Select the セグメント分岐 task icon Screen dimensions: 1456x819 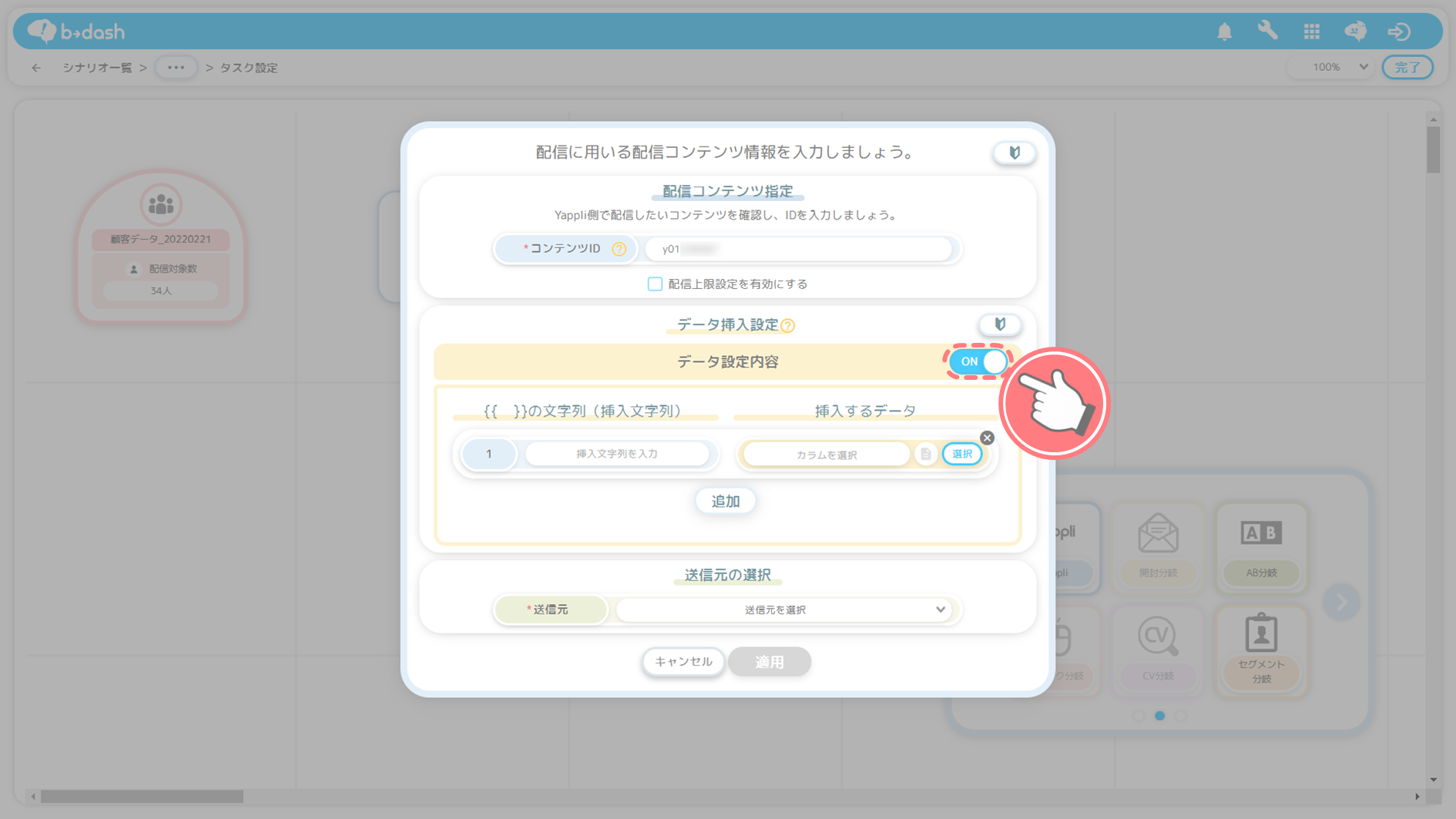(1261, 651)
